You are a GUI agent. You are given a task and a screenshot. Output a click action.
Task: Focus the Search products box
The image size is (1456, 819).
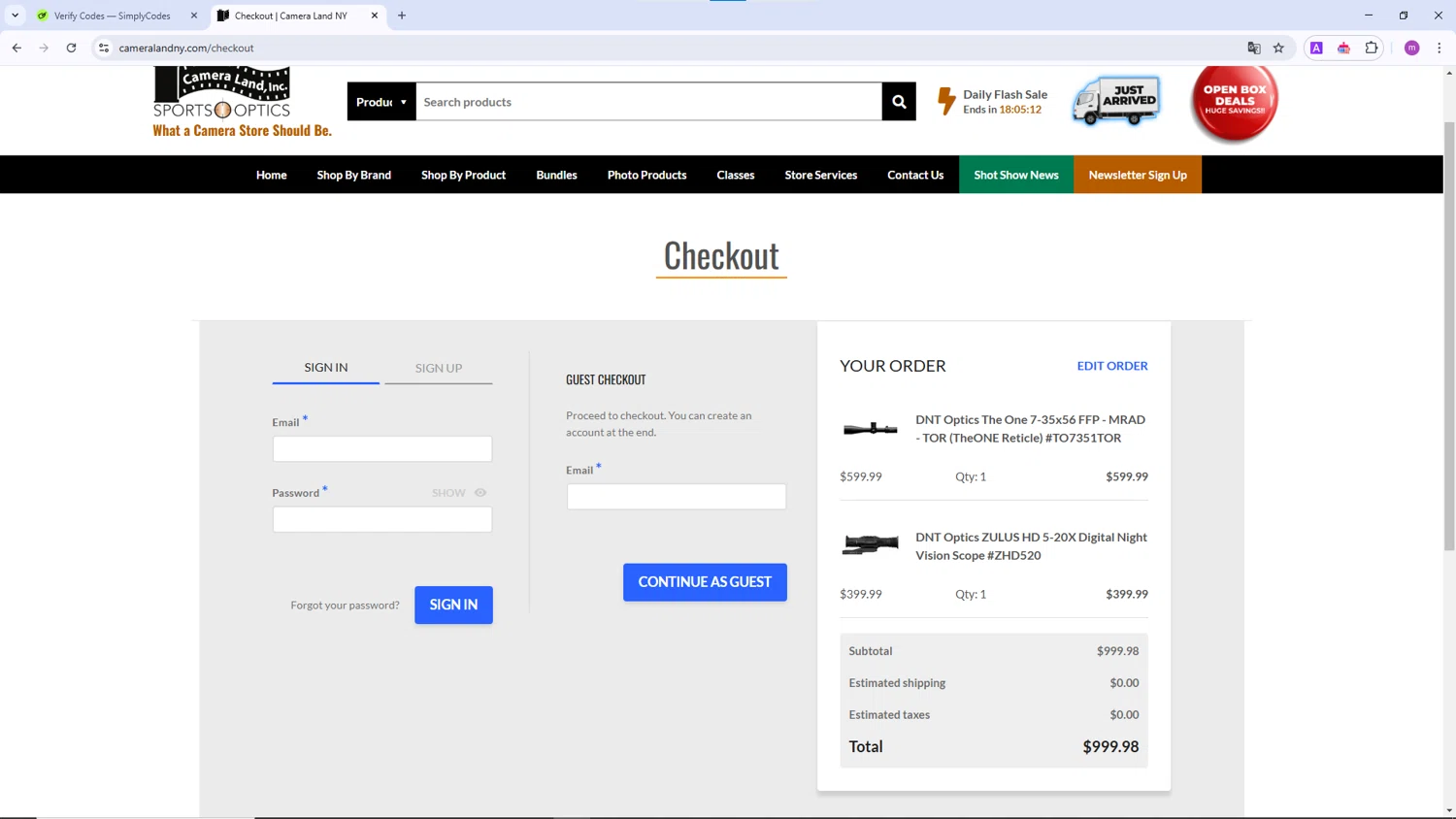pos(648,102)
